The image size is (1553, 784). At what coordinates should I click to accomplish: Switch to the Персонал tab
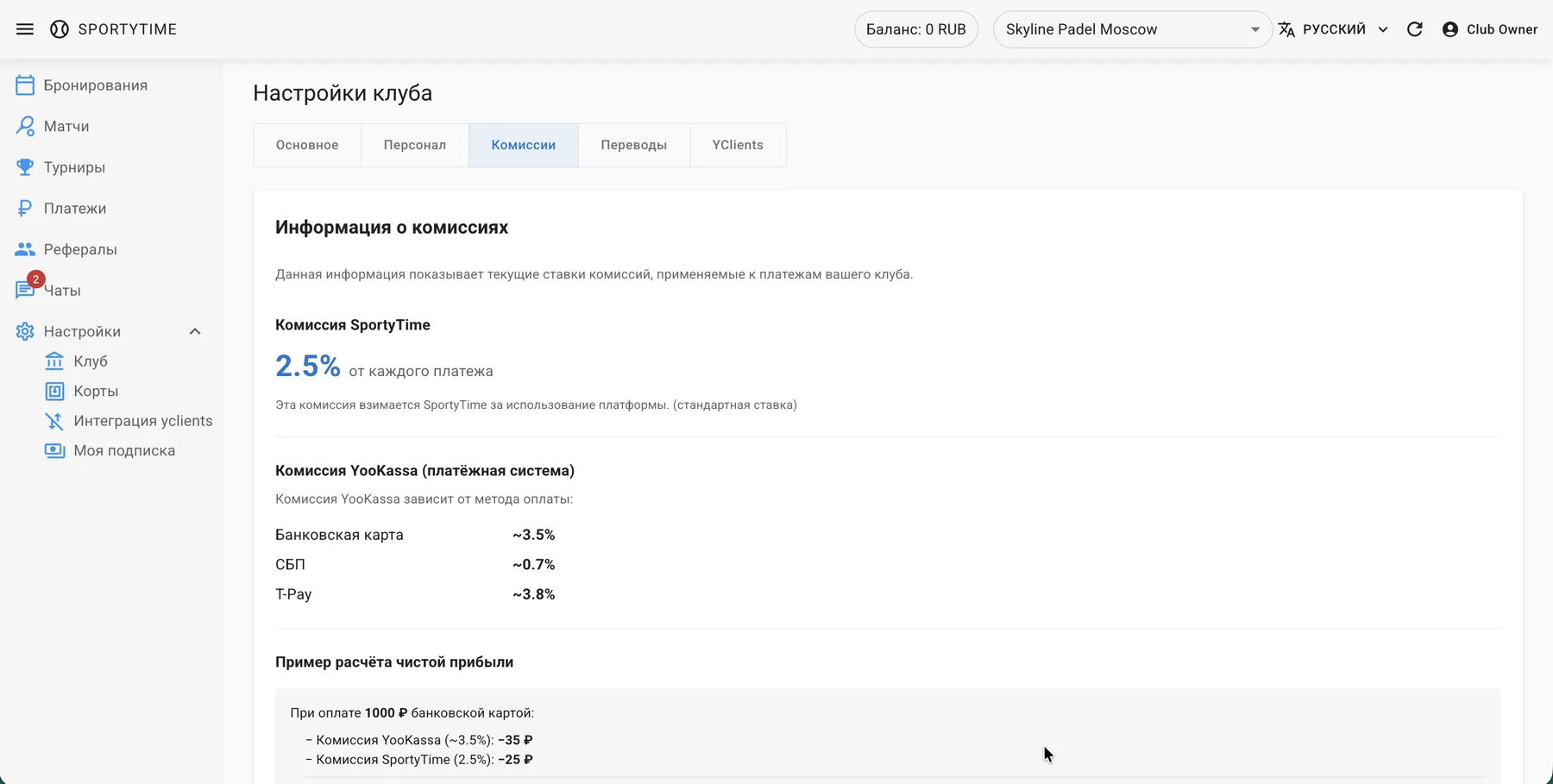pos(414,145)
